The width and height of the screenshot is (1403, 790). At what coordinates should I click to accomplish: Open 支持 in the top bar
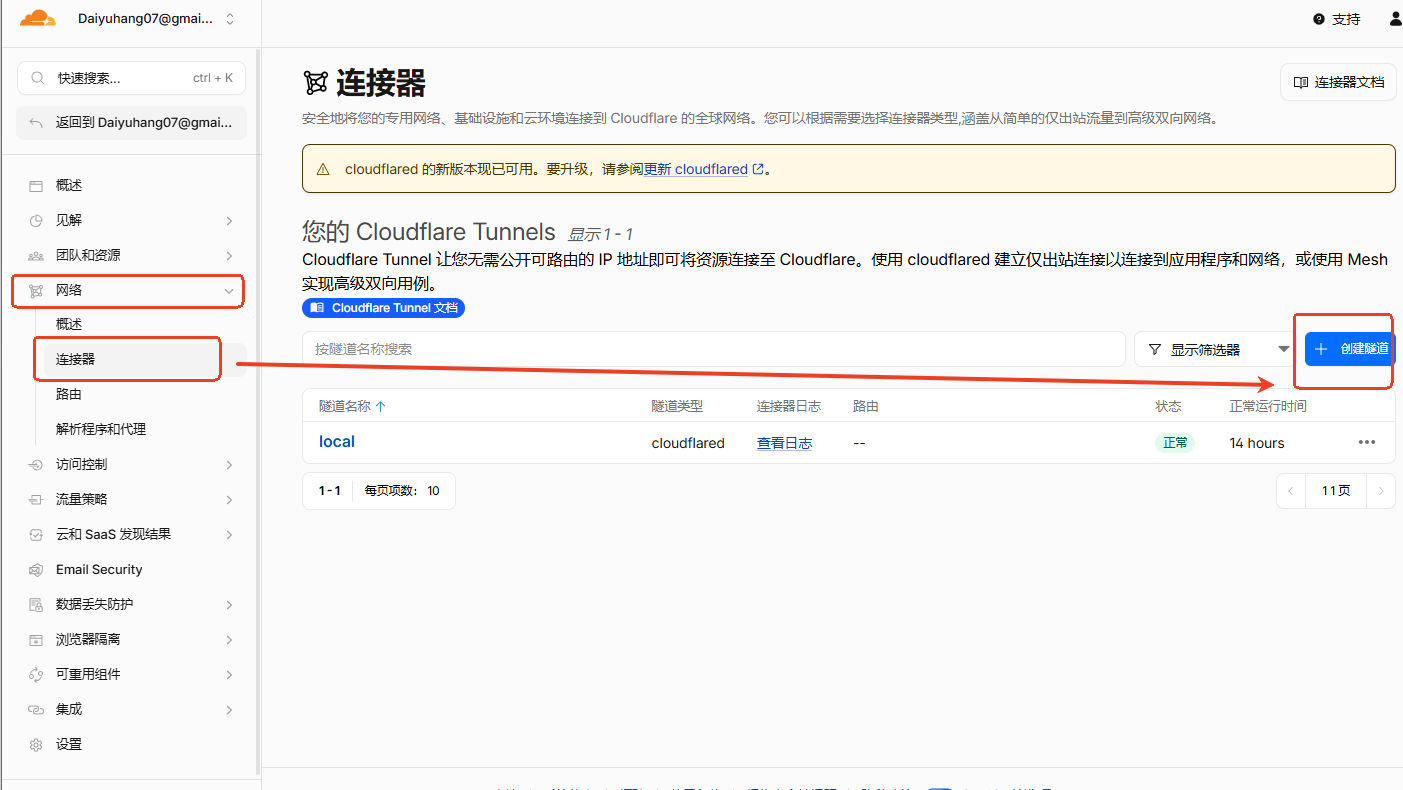[x=1337, y=19]
